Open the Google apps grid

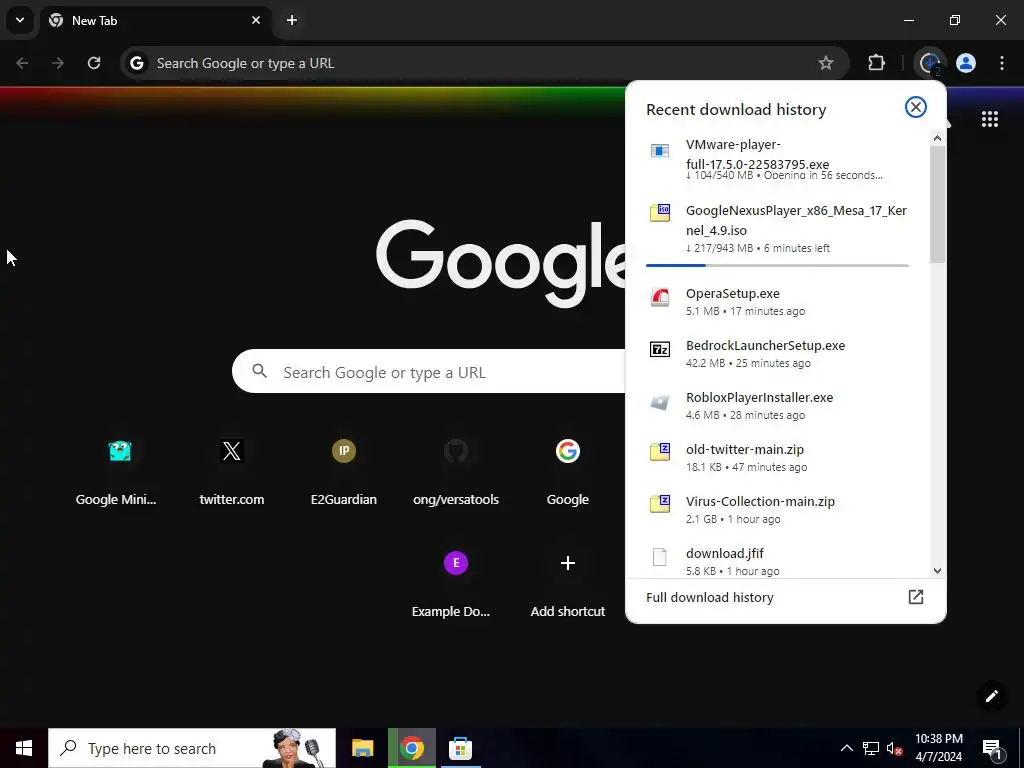(989, 119)
